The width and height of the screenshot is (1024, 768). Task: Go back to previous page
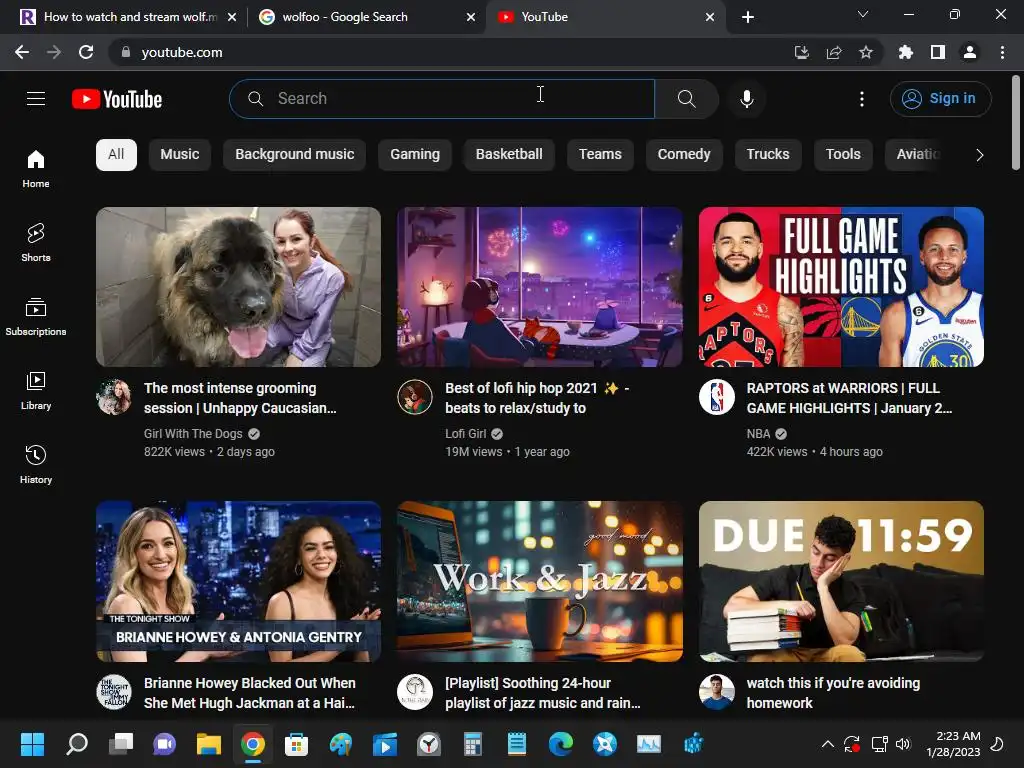point(22,52)
